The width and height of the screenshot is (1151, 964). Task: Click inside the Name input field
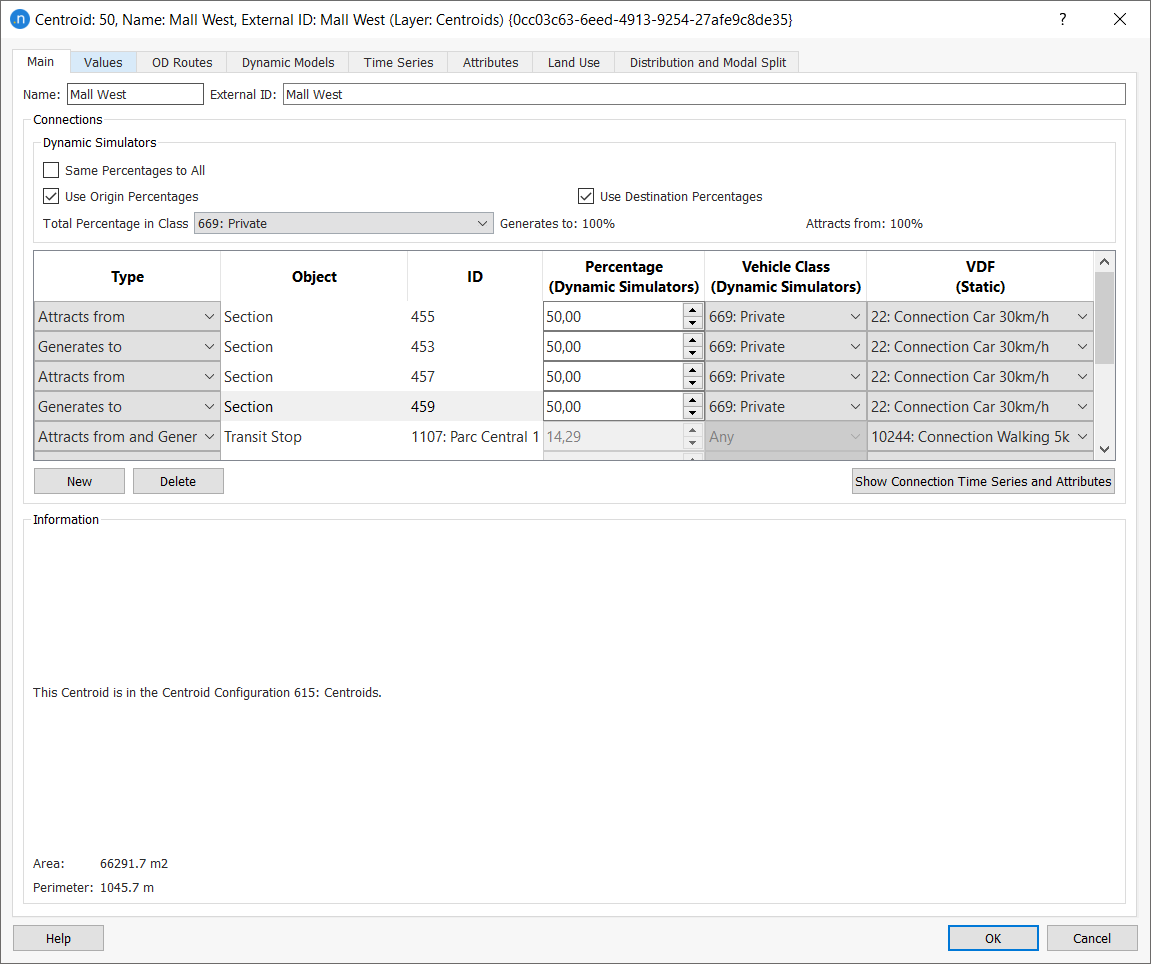point(135,94)
